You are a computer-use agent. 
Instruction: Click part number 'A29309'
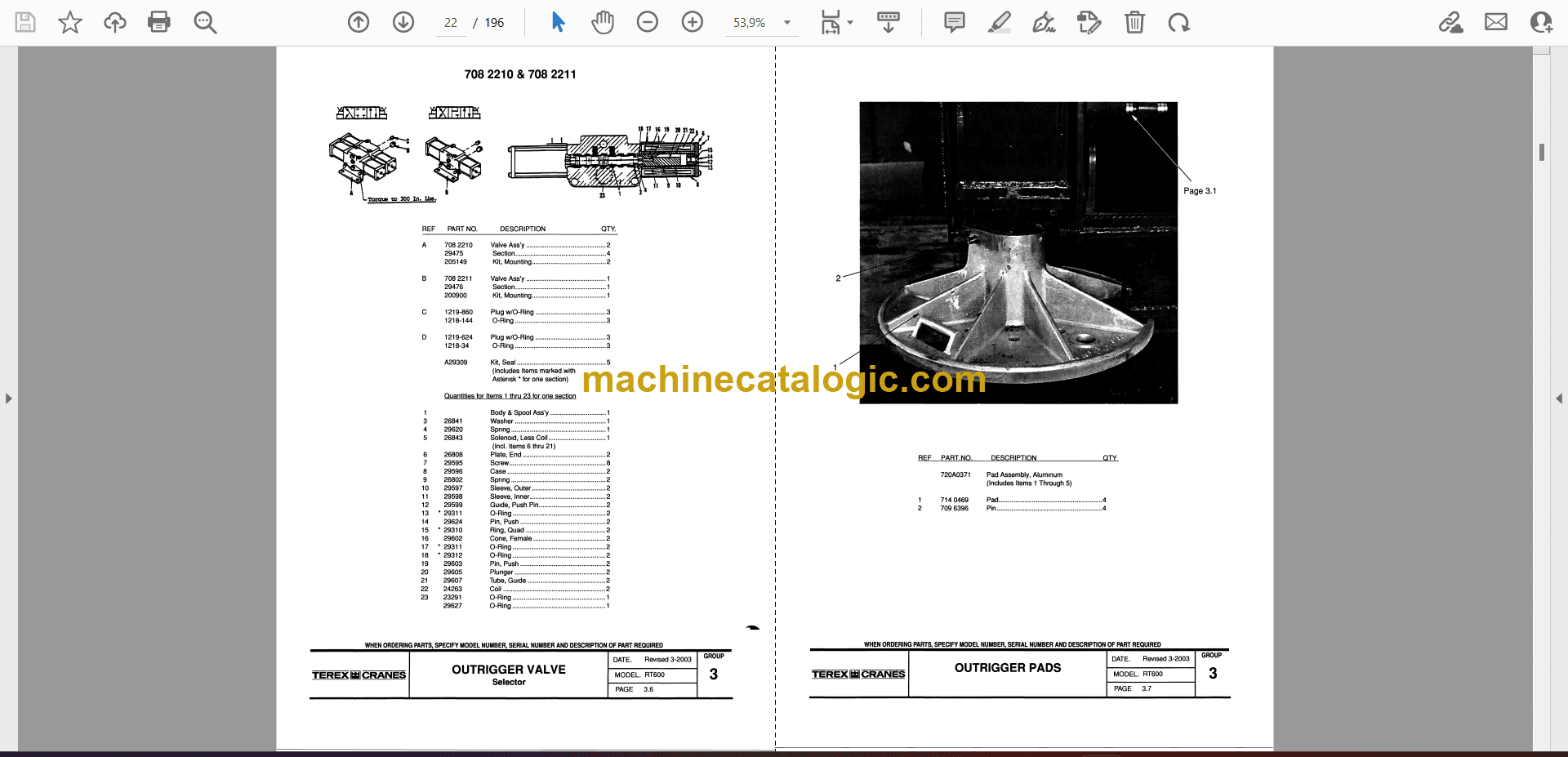(x=456, y=363)
